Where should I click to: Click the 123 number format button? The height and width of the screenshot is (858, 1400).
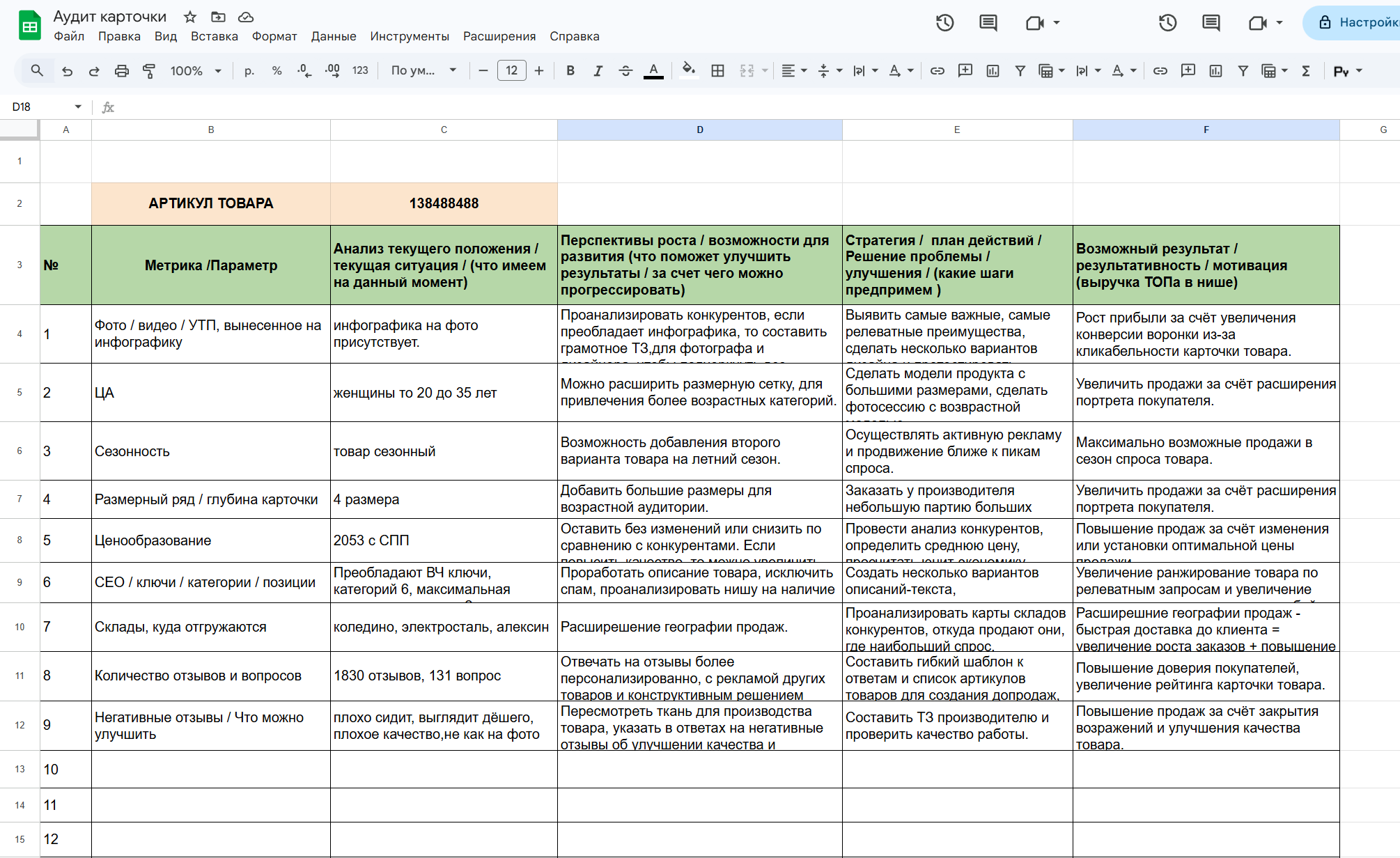click(360, 70)
